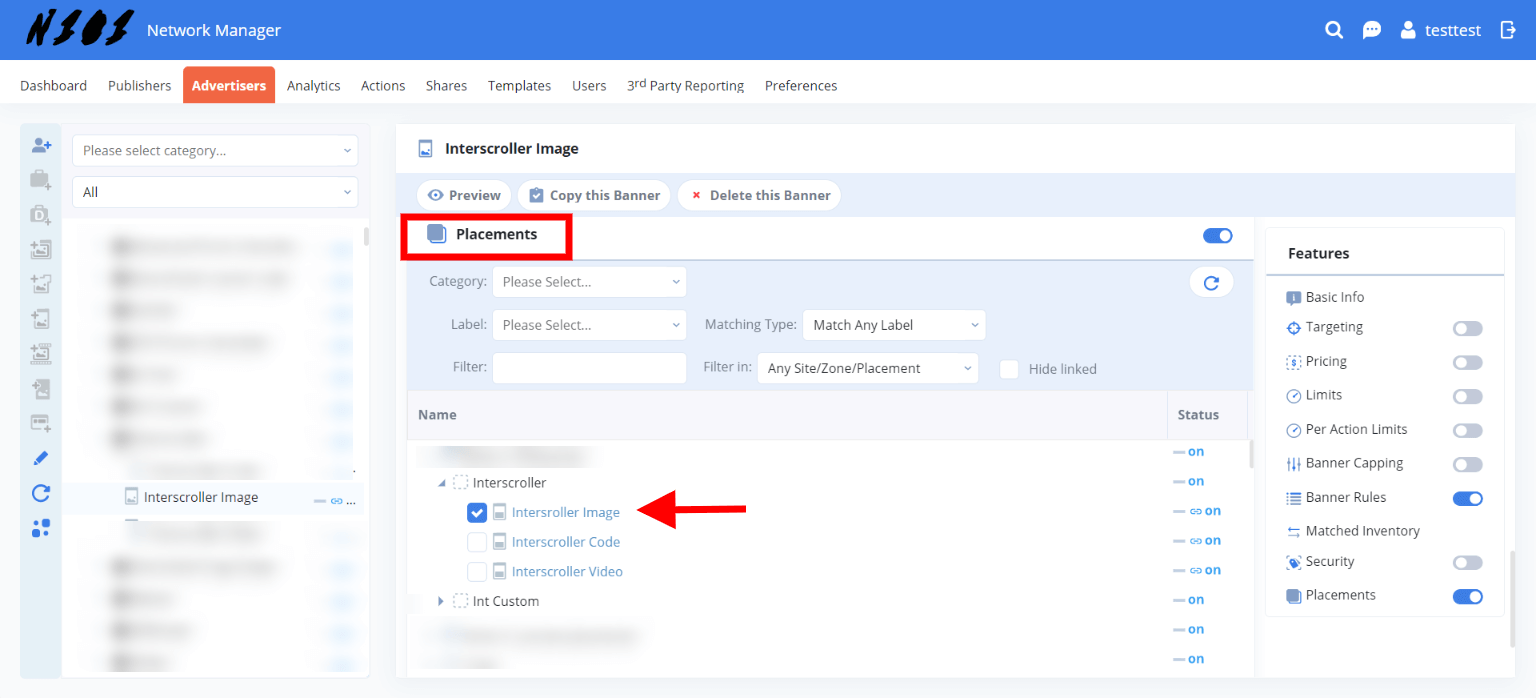Open the Please select category dropdown
Image resolution: width=1536 pixels, height=698 pixels.
click(x=215, y=150)
